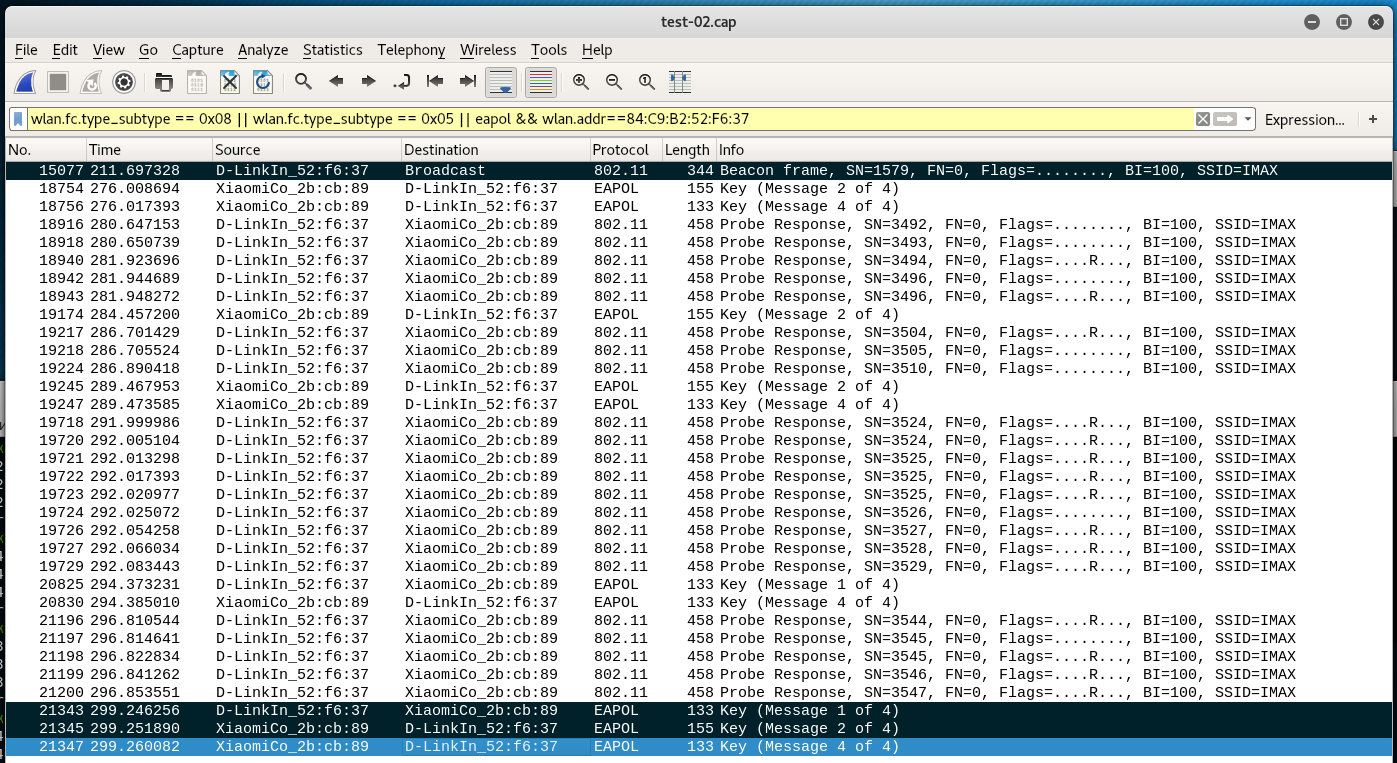Toggle packet list colorization rules
This screenshot has width=1397, height=763.
pyautogui.click(x=540, y=82)
